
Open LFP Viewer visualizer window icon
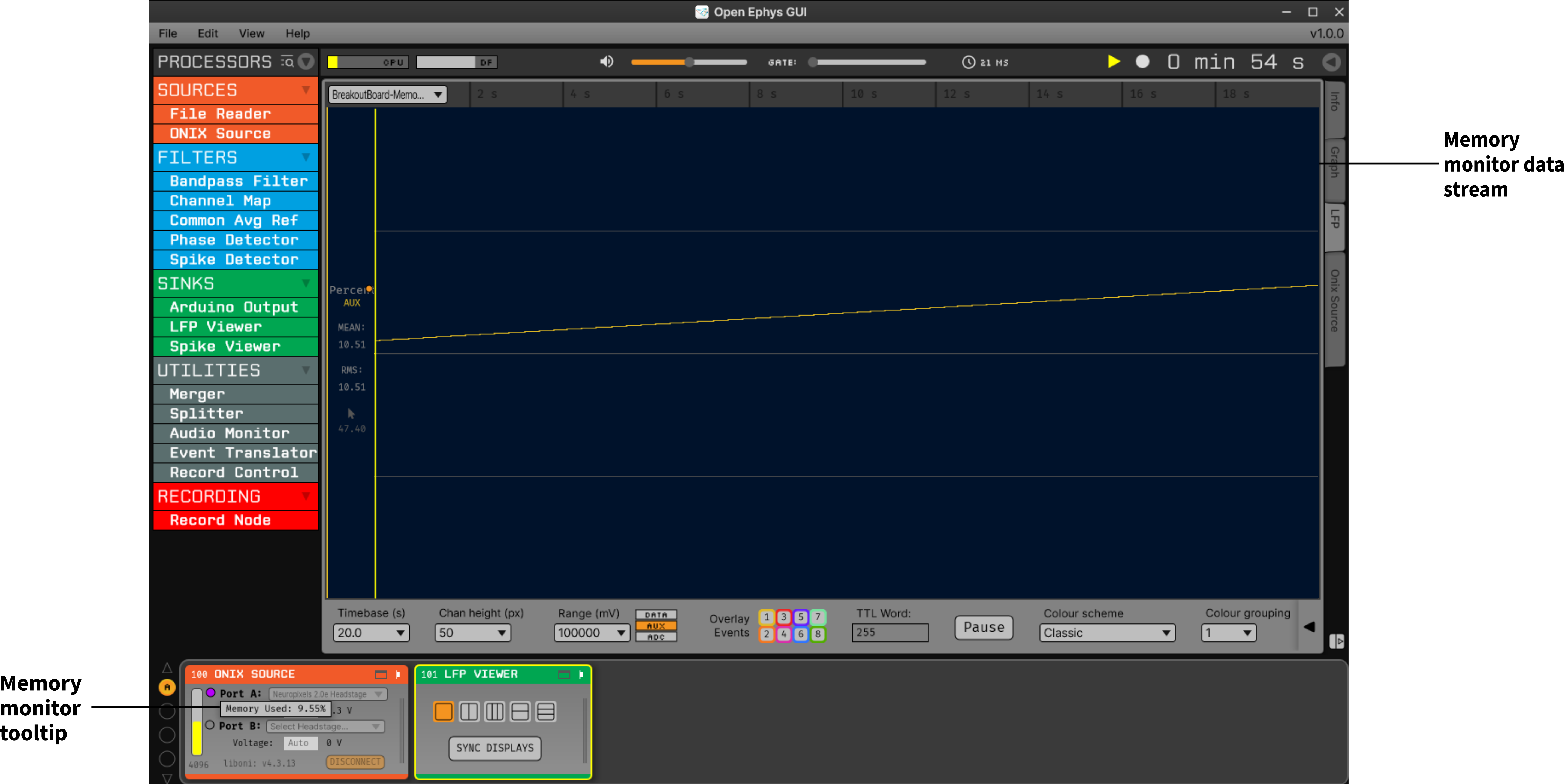coord(564,674)
